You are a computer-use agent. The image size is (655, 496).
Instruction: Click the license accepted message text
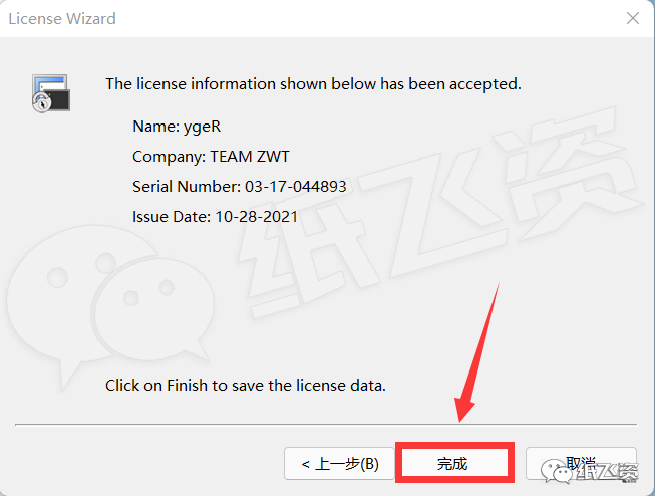[313, 84]
